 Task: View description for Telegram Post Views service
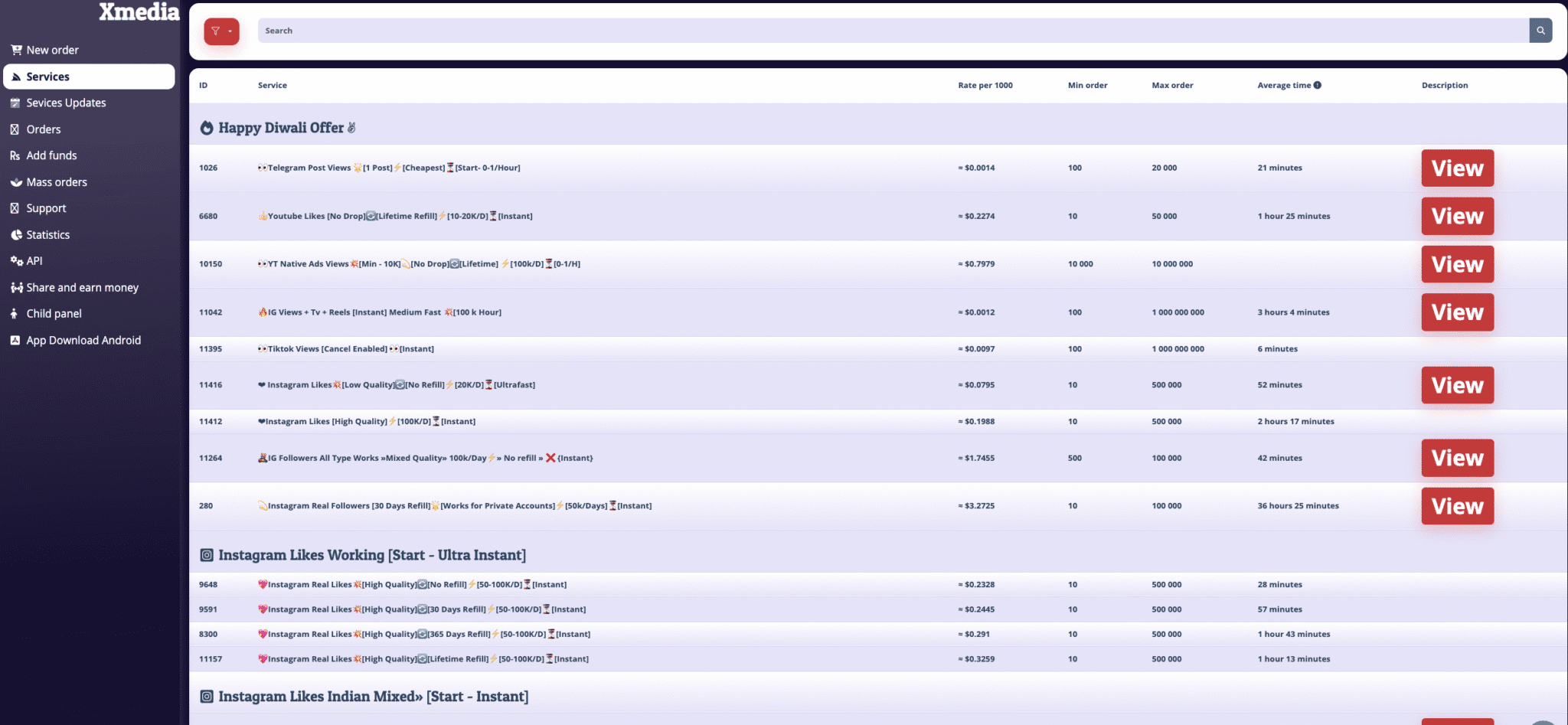pos(1457,168)
